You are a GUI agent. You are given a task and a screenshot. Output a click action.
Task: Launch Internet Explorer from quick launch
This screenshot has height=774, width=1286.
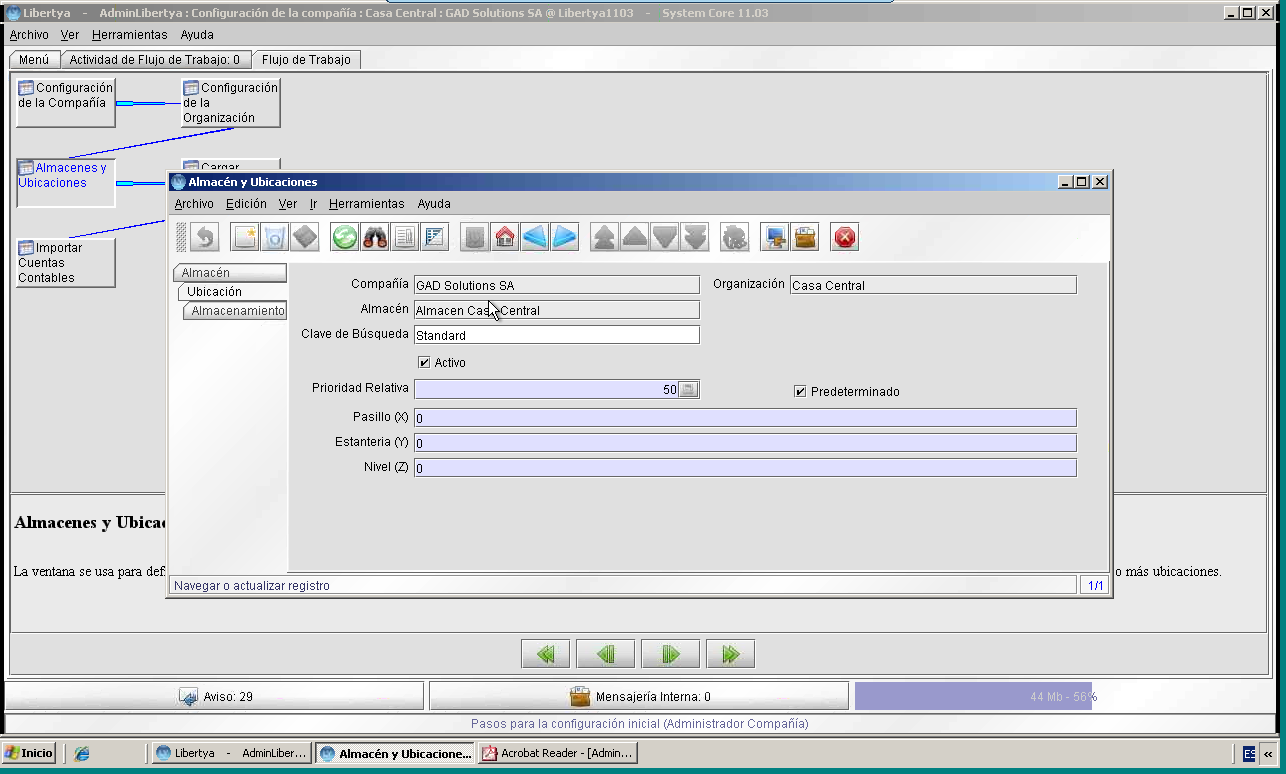[83, 753]
